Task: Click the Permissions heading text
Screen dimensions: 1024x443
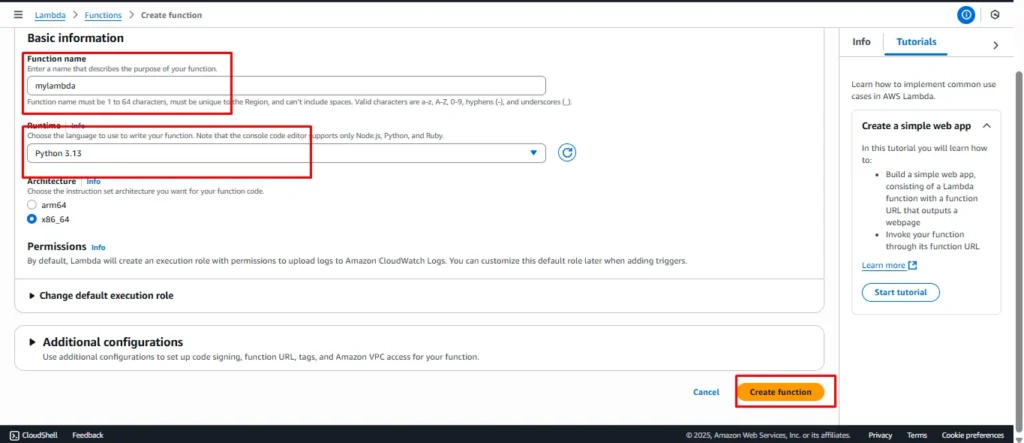Action: point(57,246)
